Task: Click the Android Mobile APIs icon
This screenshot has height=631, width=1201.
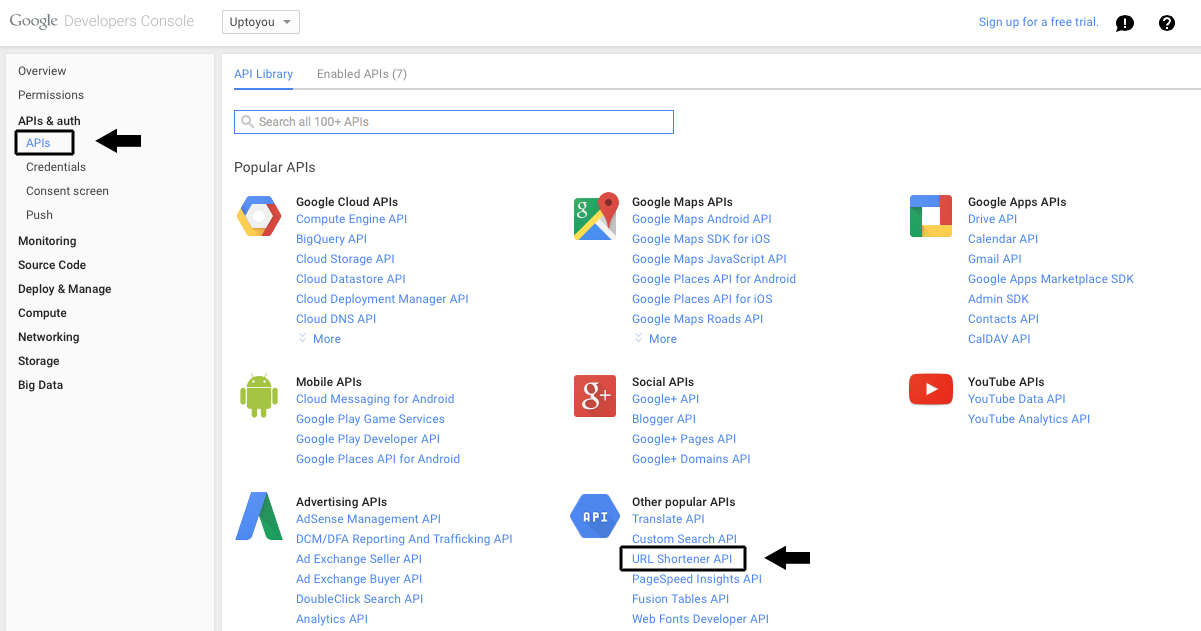Action: [x=259, y=396]
